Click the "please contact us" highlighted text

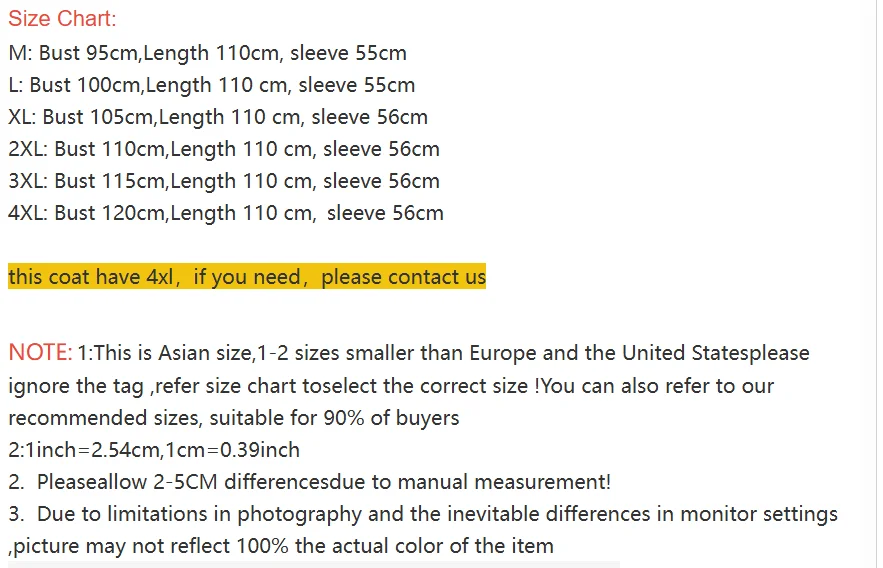pyautogui.click(x=403, y=277)
